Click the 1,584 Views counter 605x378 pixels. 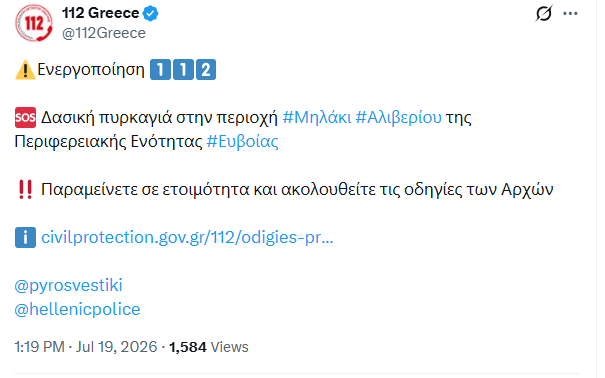coord(209,347)
